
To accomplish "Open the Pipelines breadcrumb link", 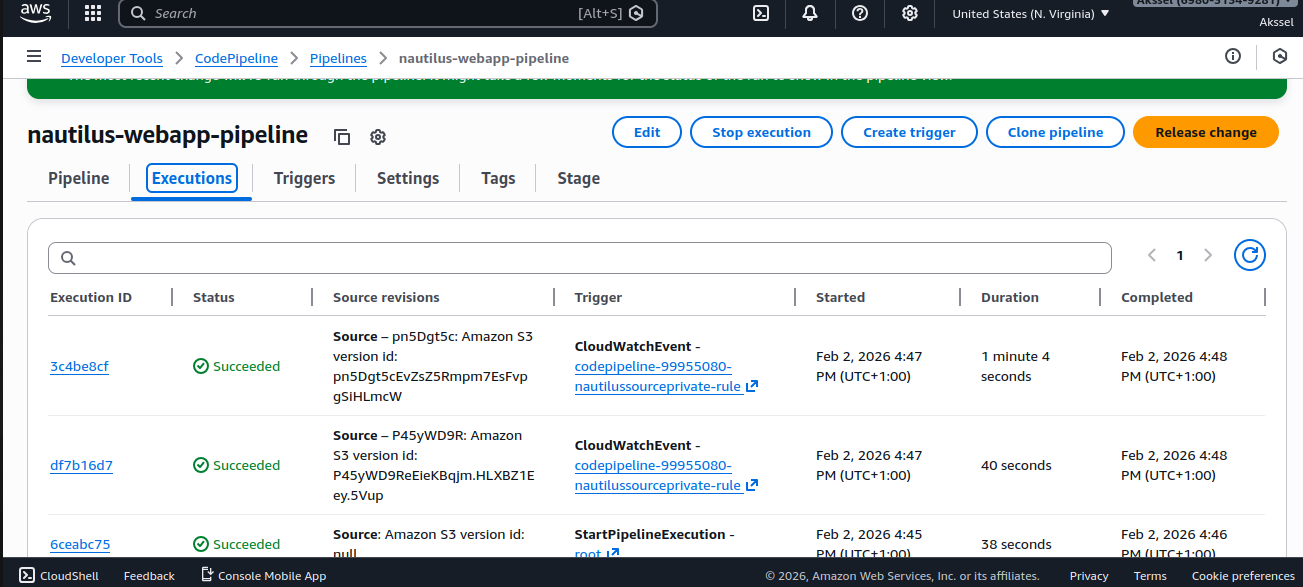I will (338, 58).
